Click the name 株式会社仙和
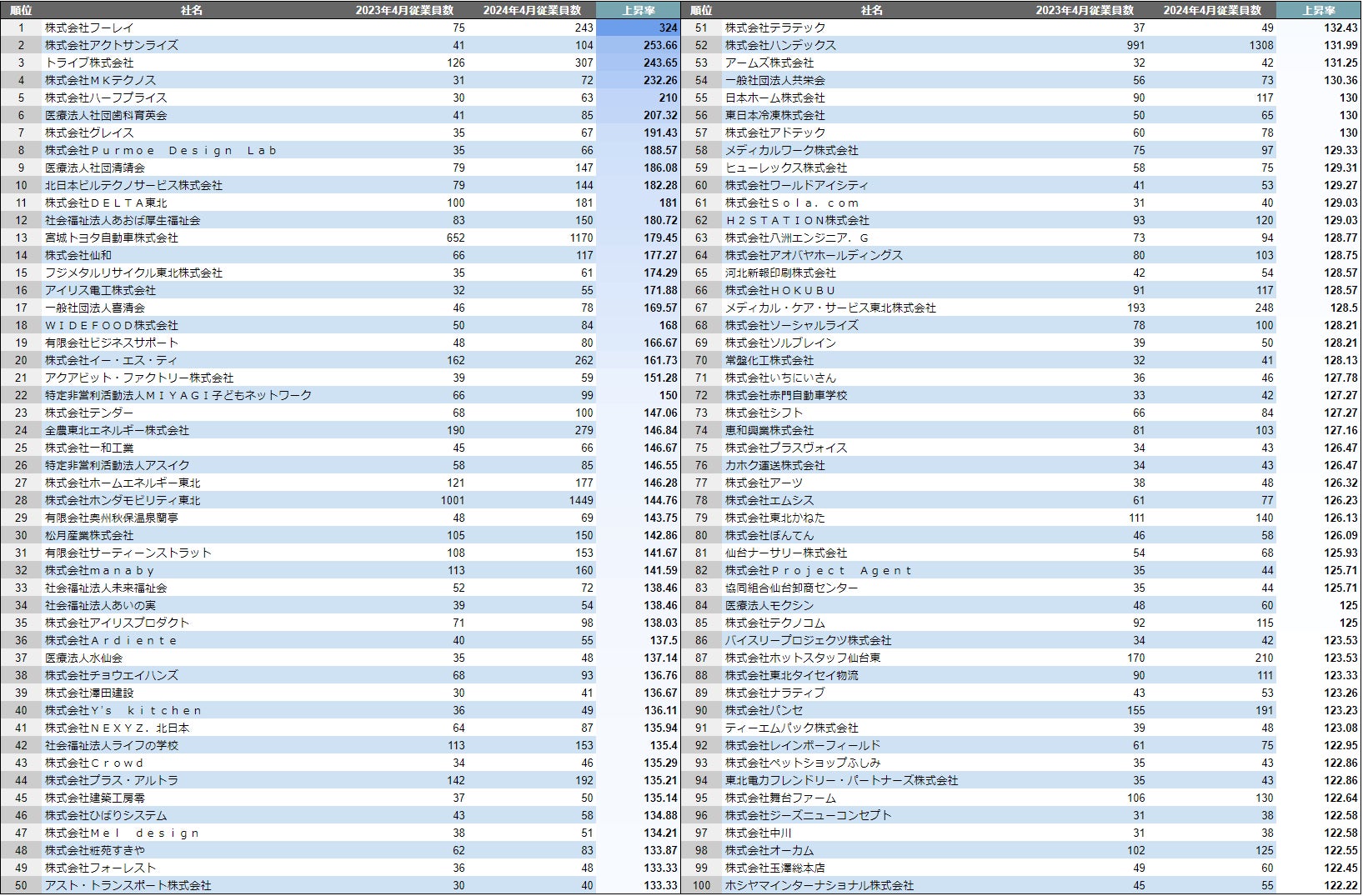This screenshot has width=1363, height=896. [78, 255]
